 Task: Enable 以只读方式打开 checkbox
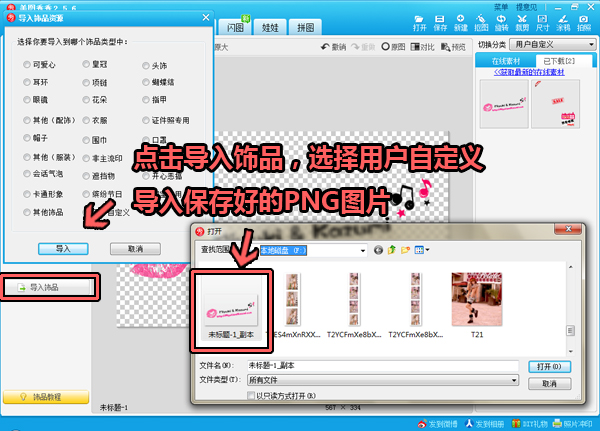(x=251, y=396)
